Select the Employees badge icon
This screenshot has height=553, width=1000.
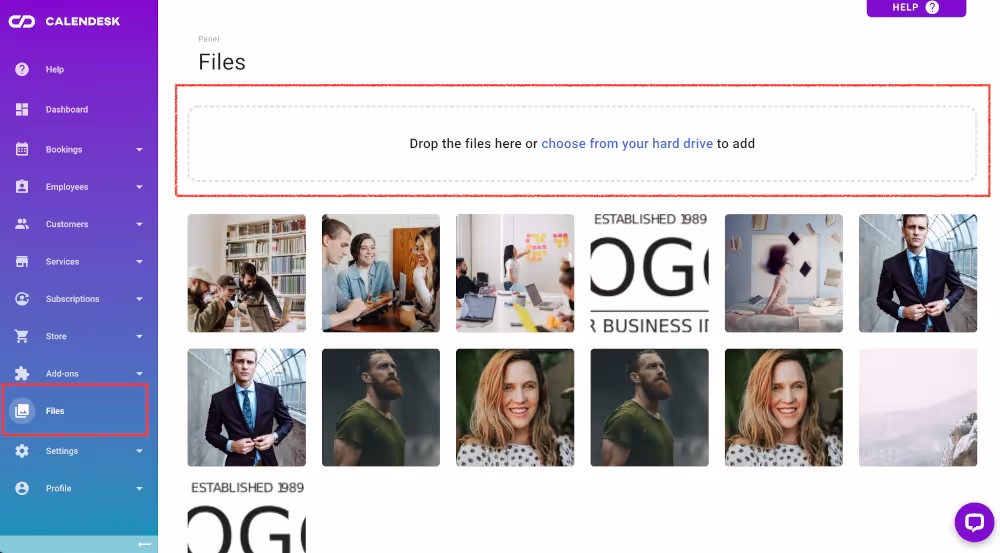[x=22, y=187]
